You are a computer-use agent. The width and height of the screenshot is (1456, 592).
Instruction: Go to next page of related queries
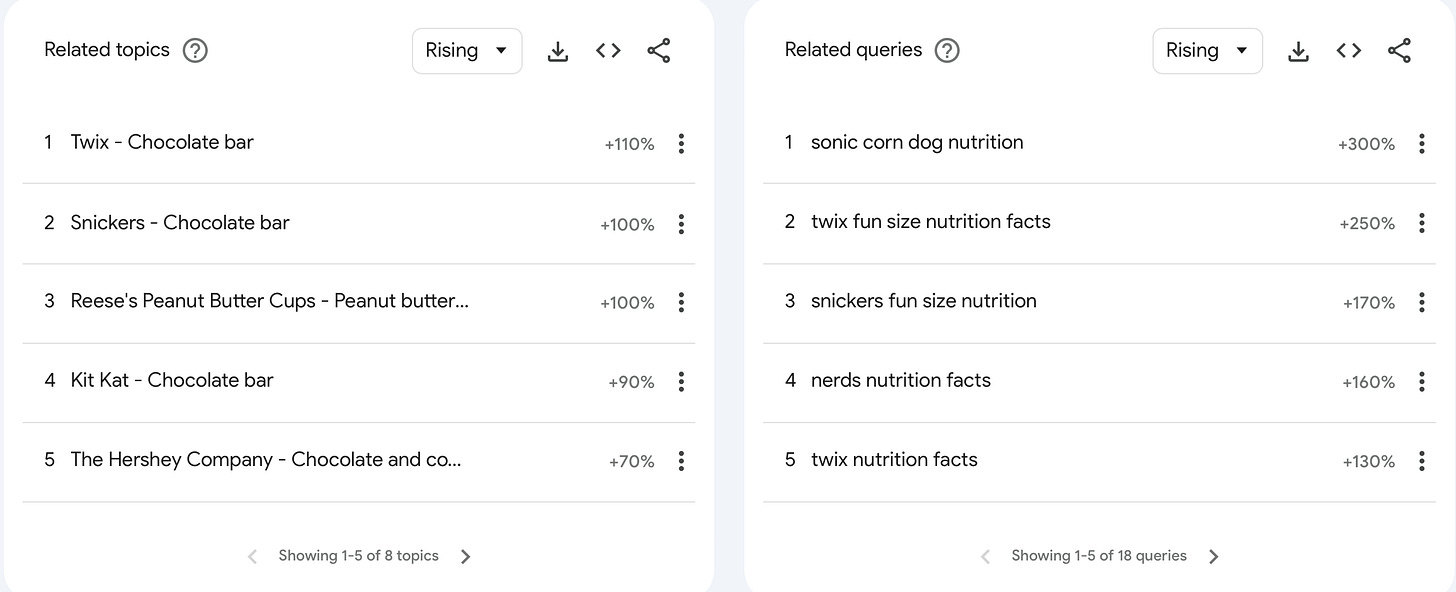(x=1213, y=557)
